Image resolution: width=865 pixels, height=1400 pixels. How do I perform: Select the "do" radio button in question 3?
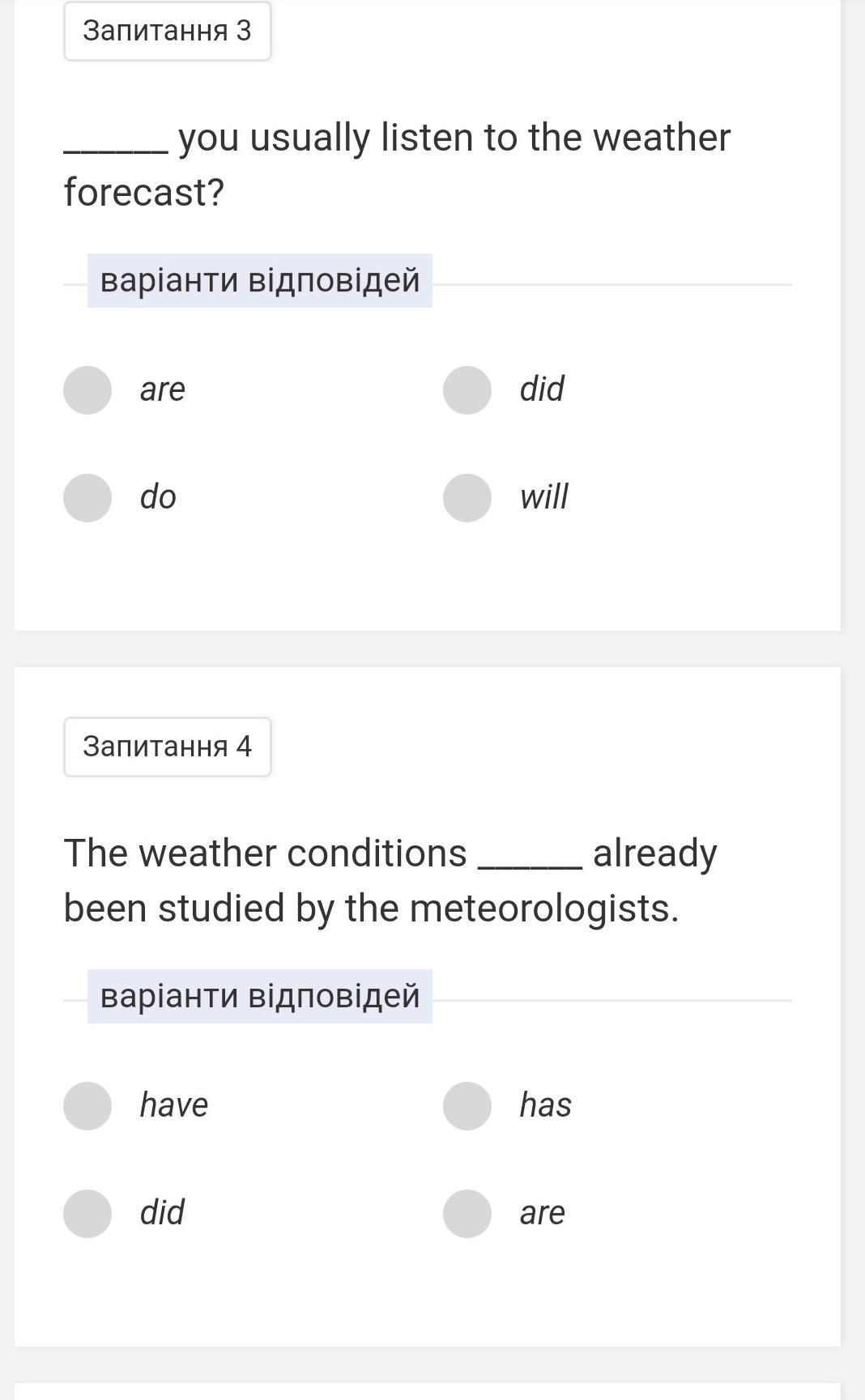click(87, 498)
